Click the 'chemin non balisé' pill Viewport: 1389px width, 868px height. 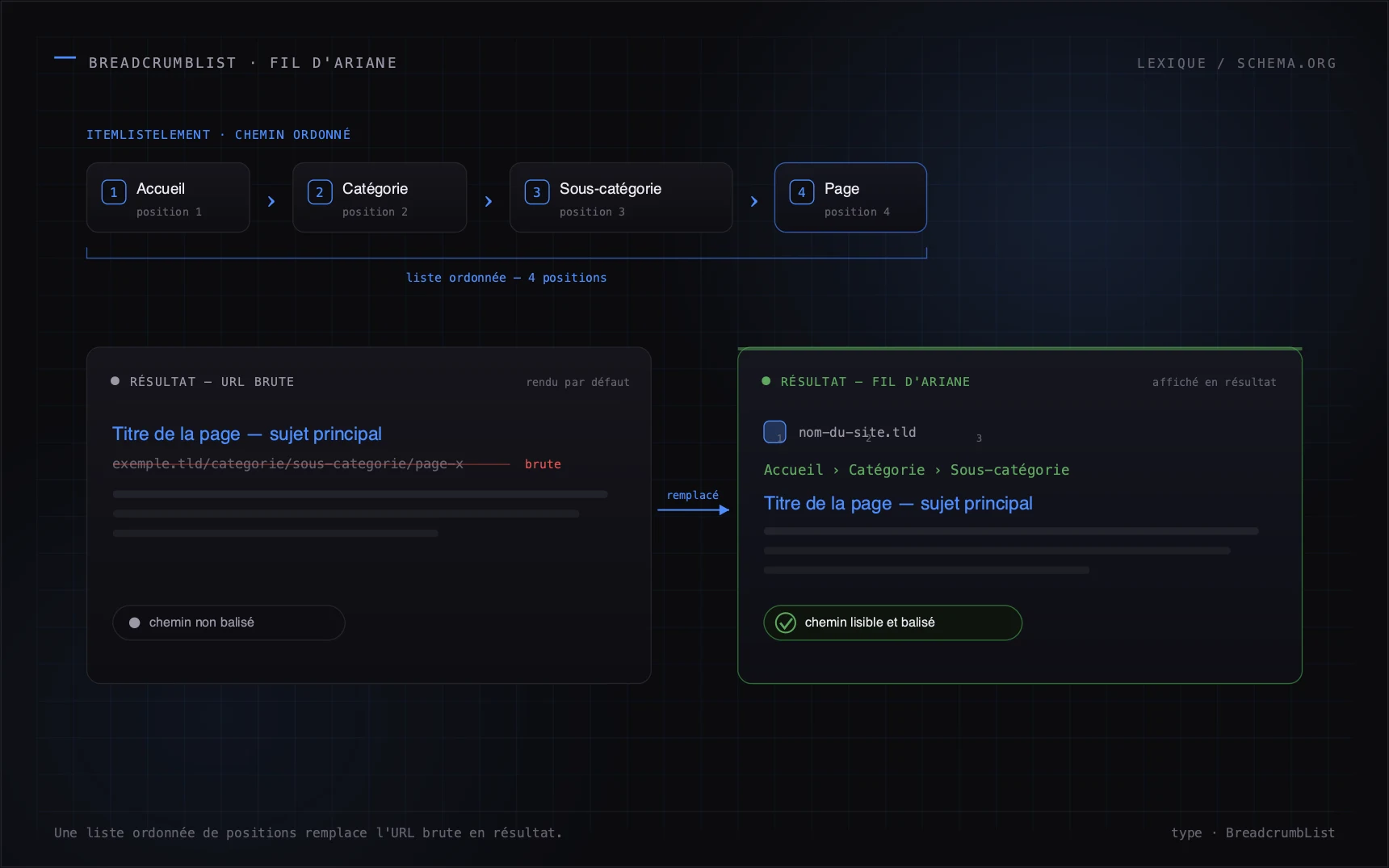(x=229, y=623)
